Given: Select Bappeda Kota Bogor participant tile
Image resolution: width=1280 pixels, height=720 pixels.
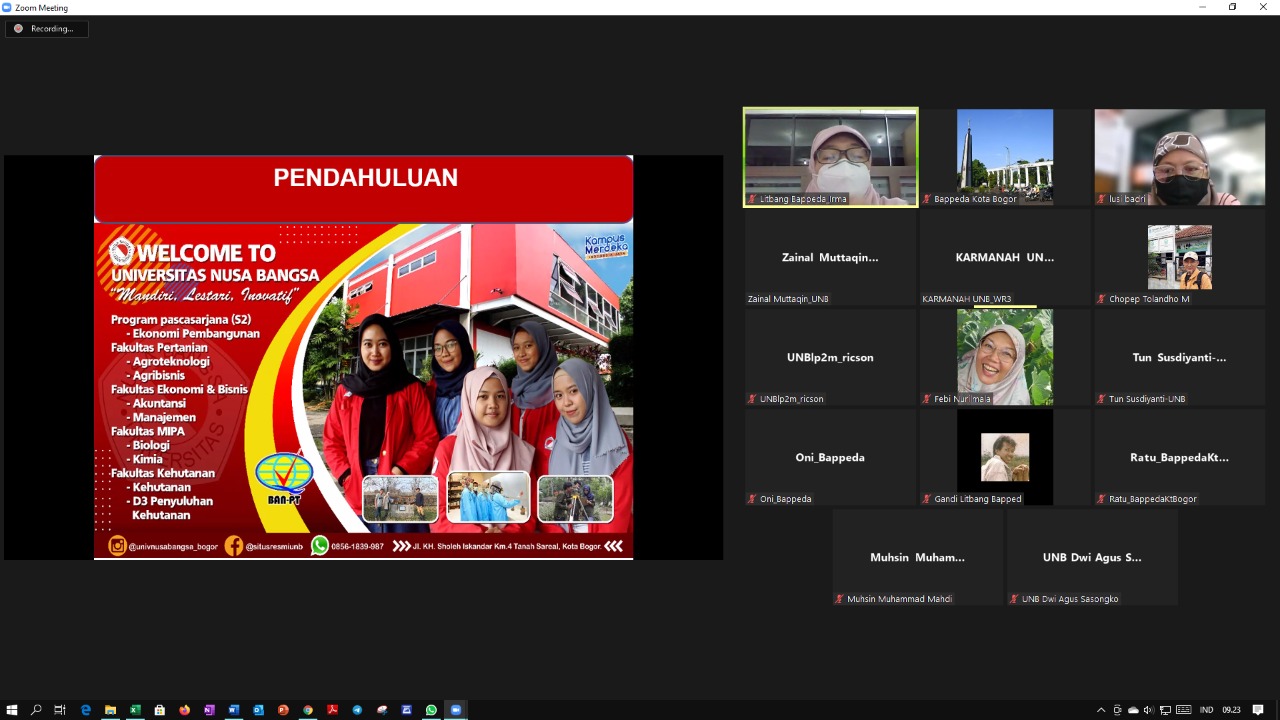Looking at the screenshot, I should 1005,157.
